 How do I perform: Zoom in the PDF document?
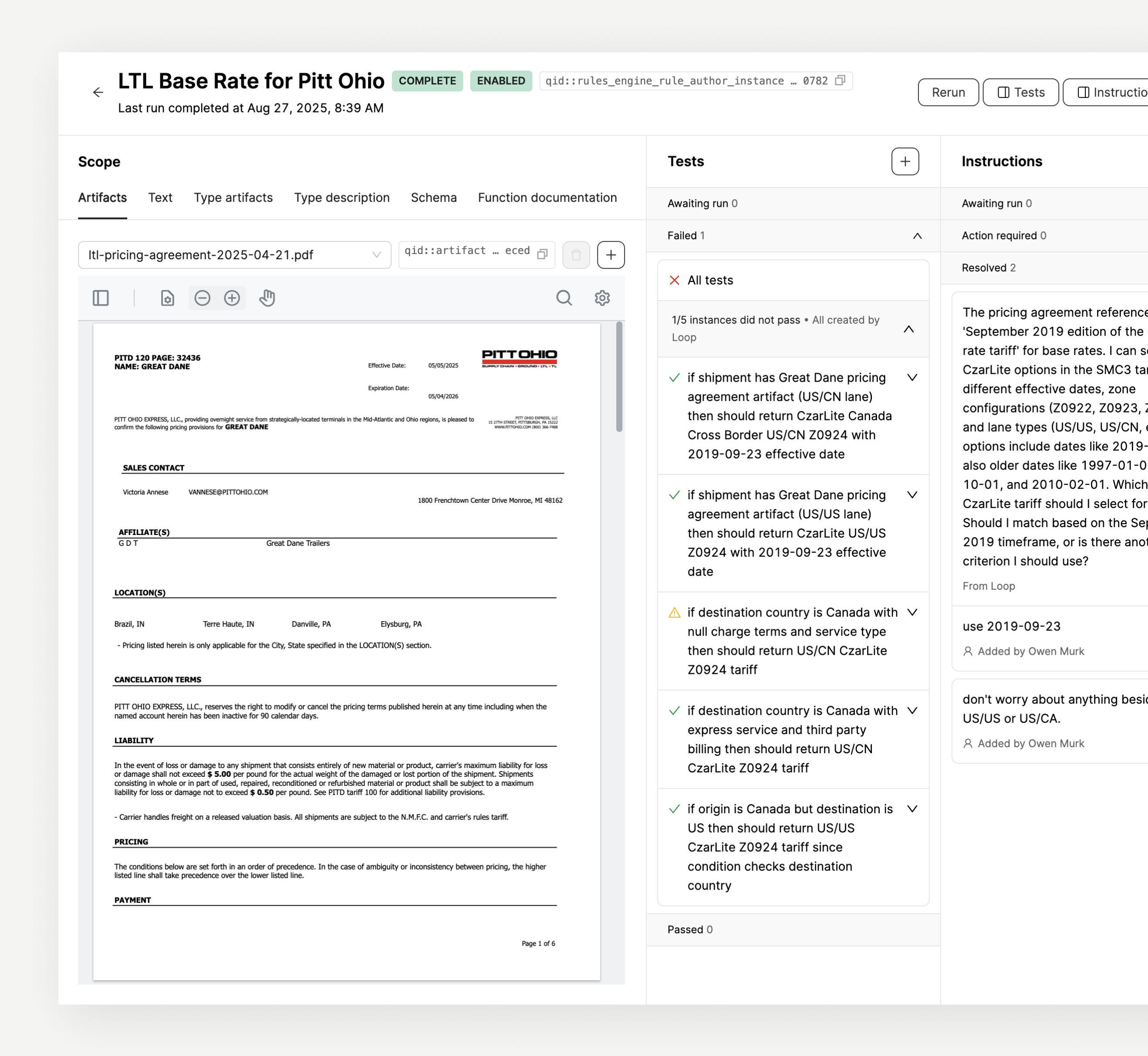(232, 298)
